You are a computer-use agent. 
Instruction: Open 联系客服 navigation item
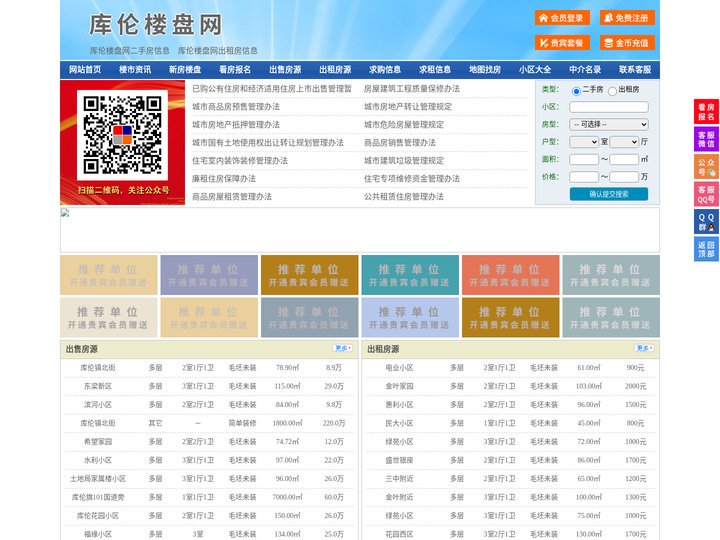click(635, 70)
